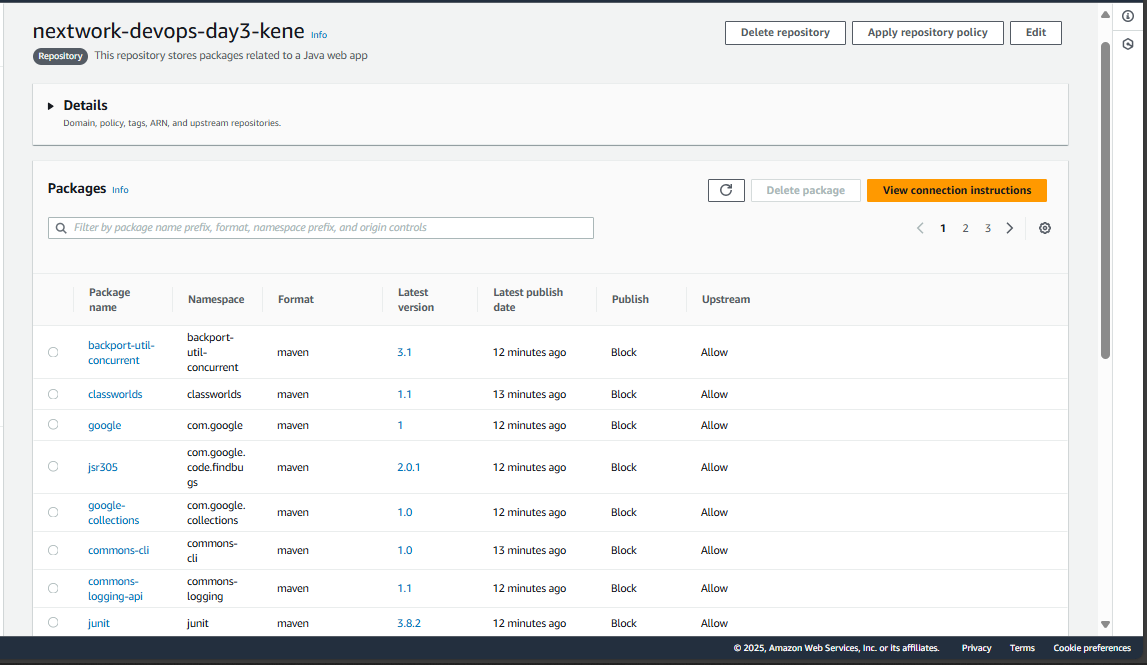Click the Repository badge label
This screenshot has width=1147, height=665.
coord(60,56)
